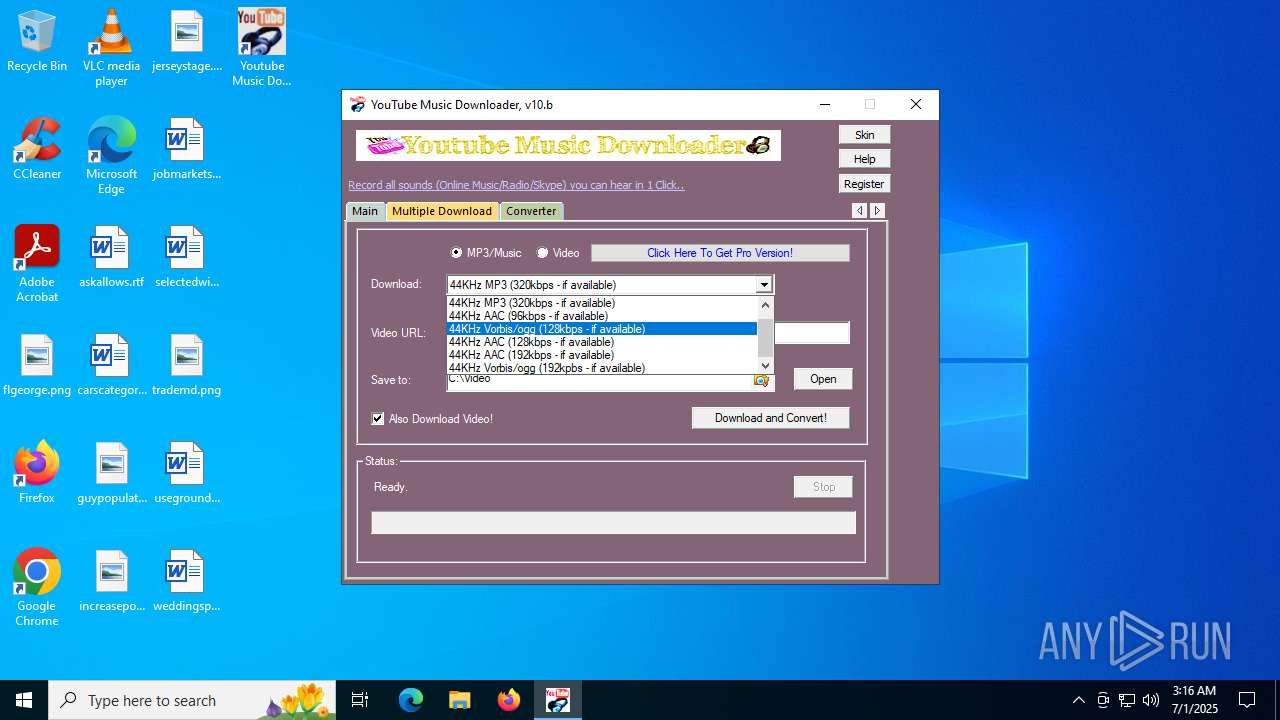Select the jobmarkets Word document icon
Screen dimensions: 1280x720
(x=187, y=150)
